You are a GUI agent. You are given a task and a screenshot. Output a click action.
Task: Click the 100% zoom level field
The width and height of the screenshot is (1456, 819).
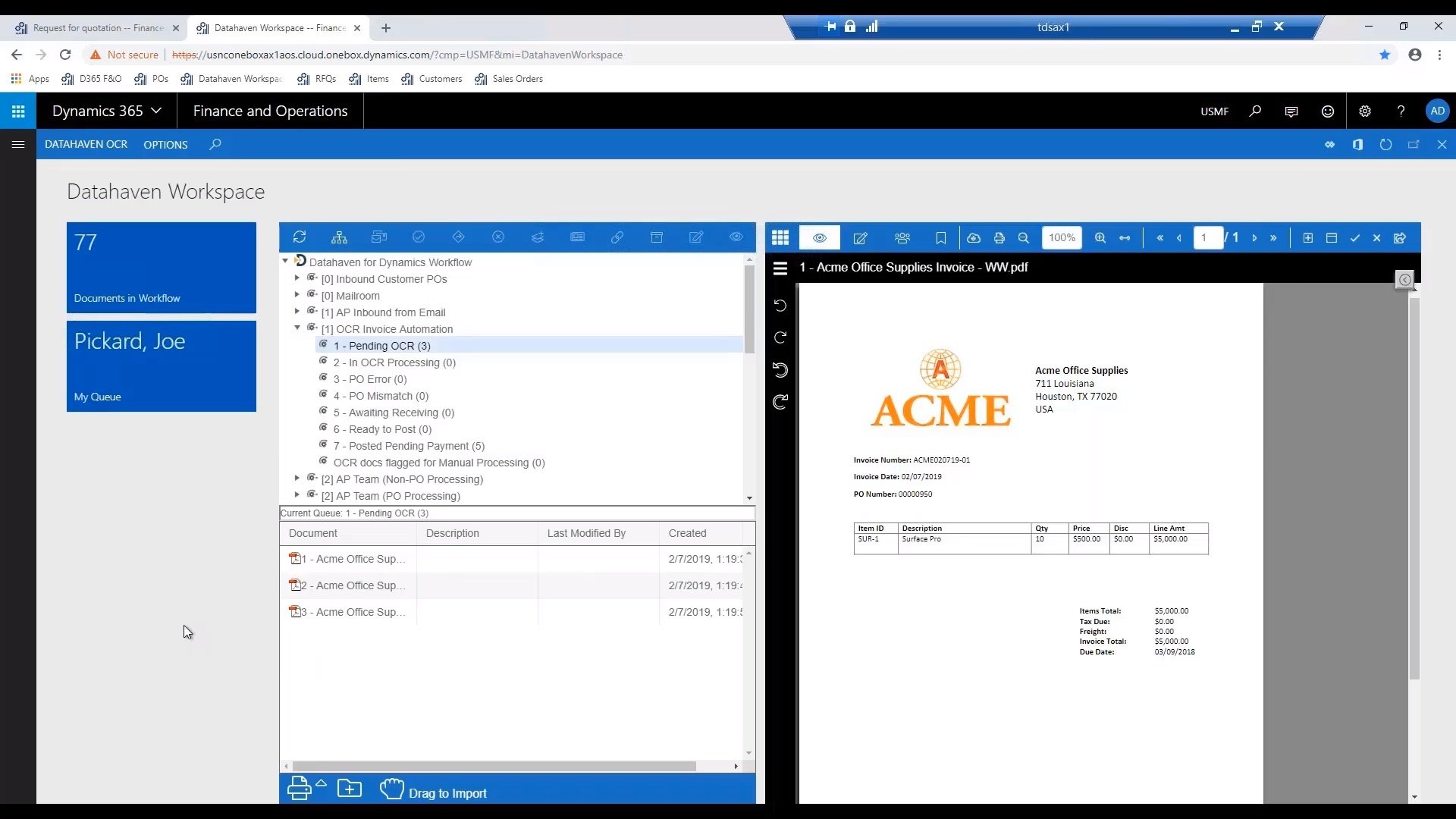1062,237
